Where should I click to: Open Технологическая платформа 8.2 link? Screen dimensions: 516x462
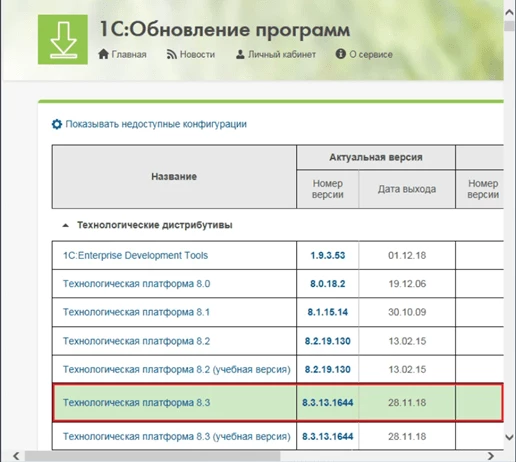(137, 341)
